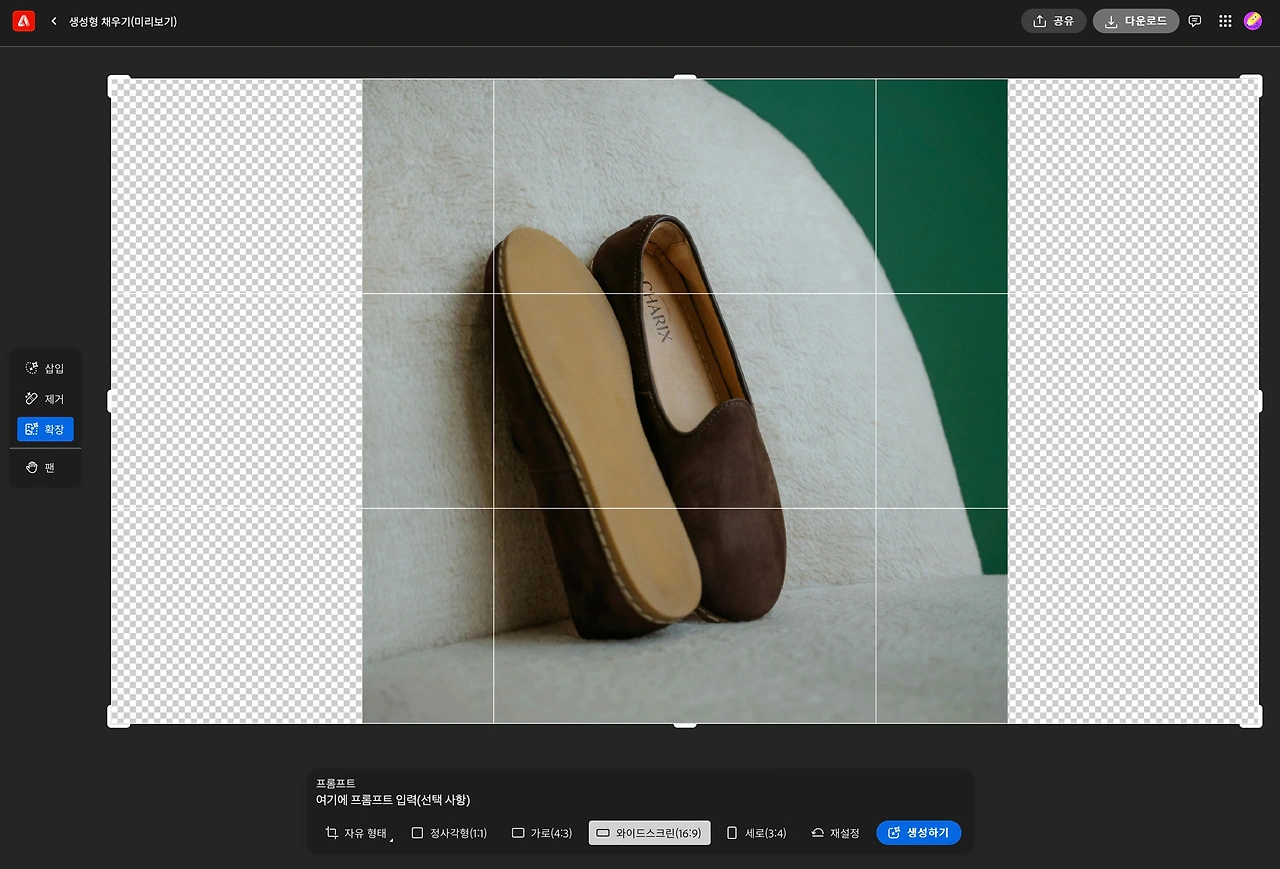This screenshot has width=1280, height=869.
Task: Go back using the left chevron arrow
Action: click(54, 21)
